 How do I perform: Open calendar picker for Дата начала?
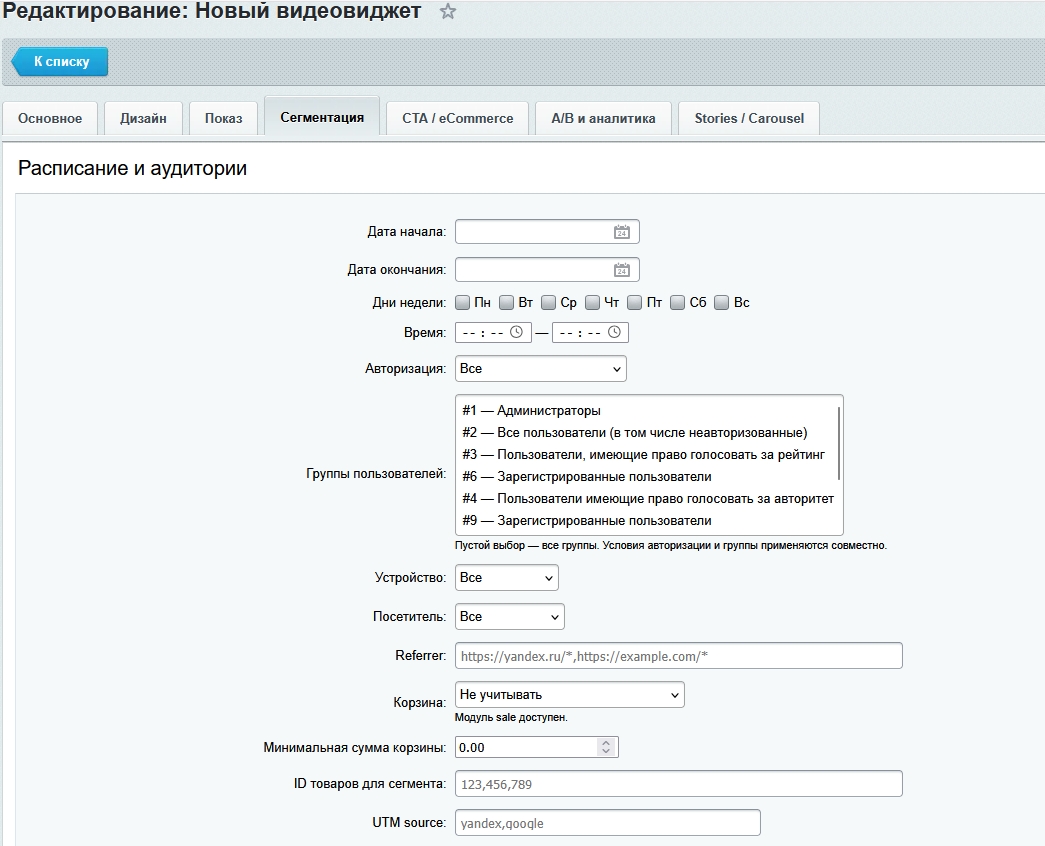click(621, 232)
